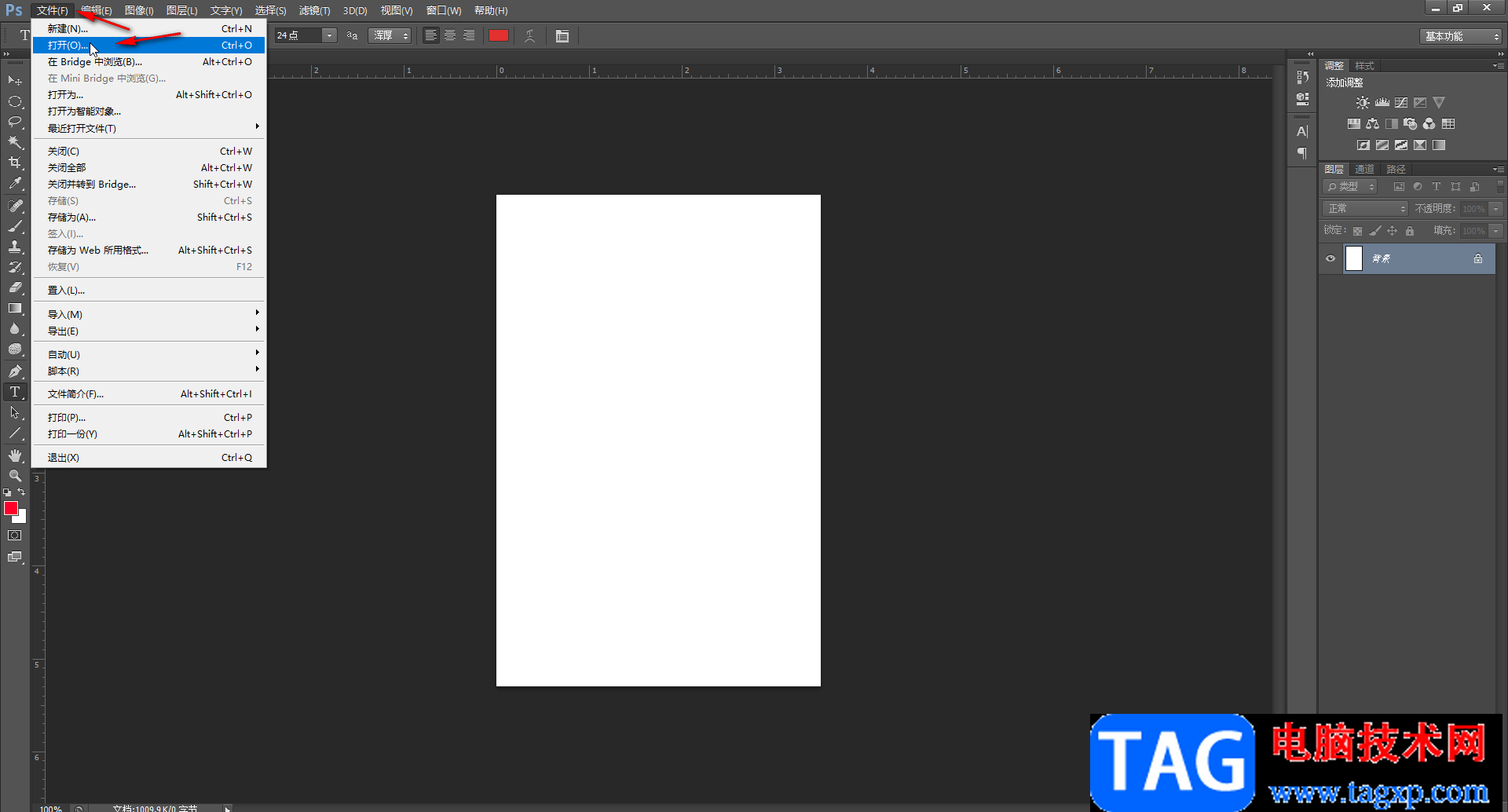Add a Levels adjustment
Image resolution: width=1508 pixels, height=812 pixels.
pos(1382,103)
